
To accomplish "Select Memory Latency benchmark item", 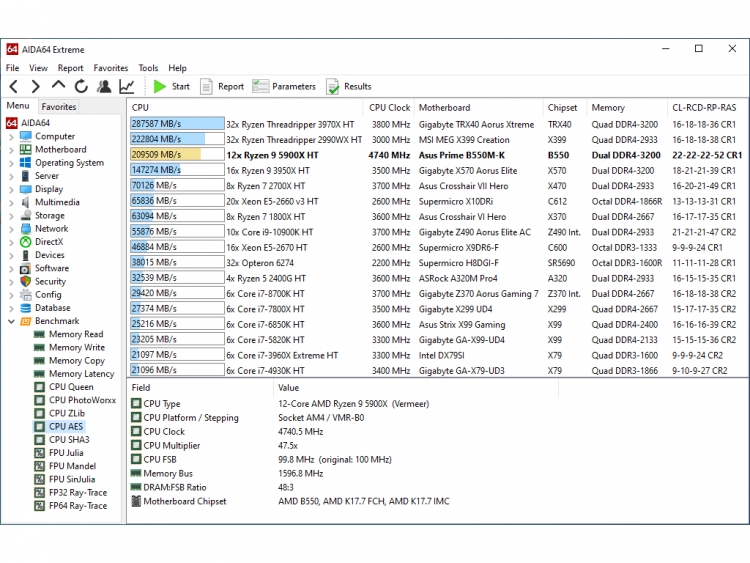I will pos(81,374).
